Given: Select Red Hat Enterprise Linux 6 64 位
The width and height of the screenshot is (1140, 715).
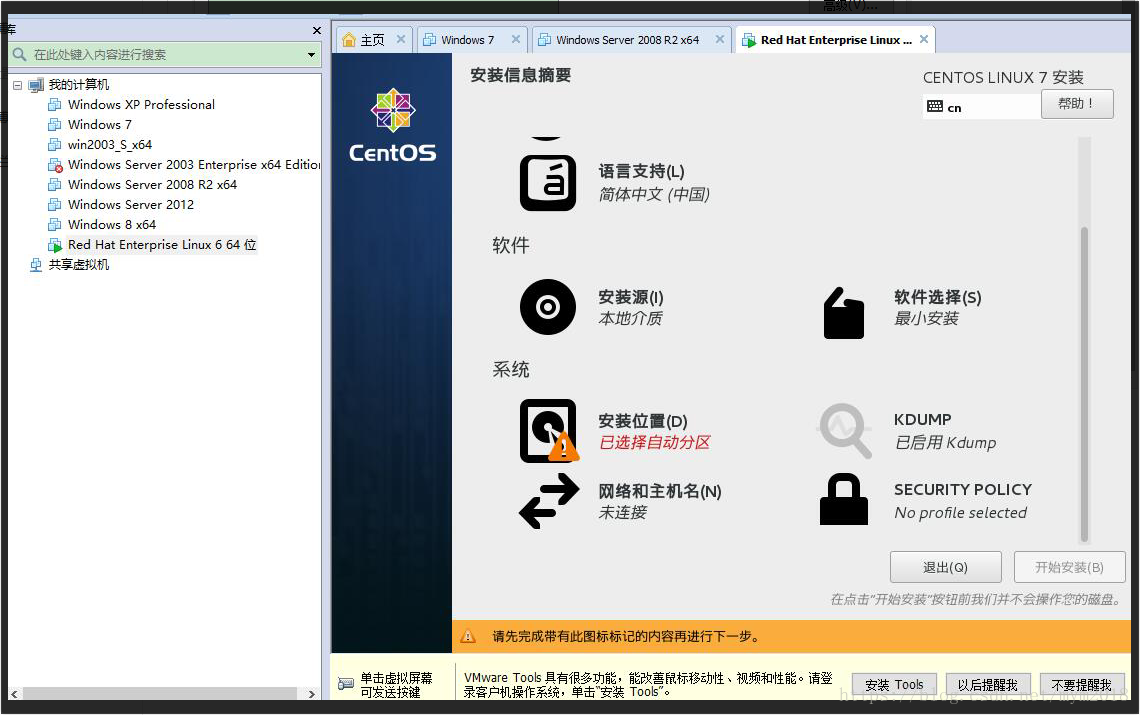Looking at the screenshot, I should coord(162,245).
